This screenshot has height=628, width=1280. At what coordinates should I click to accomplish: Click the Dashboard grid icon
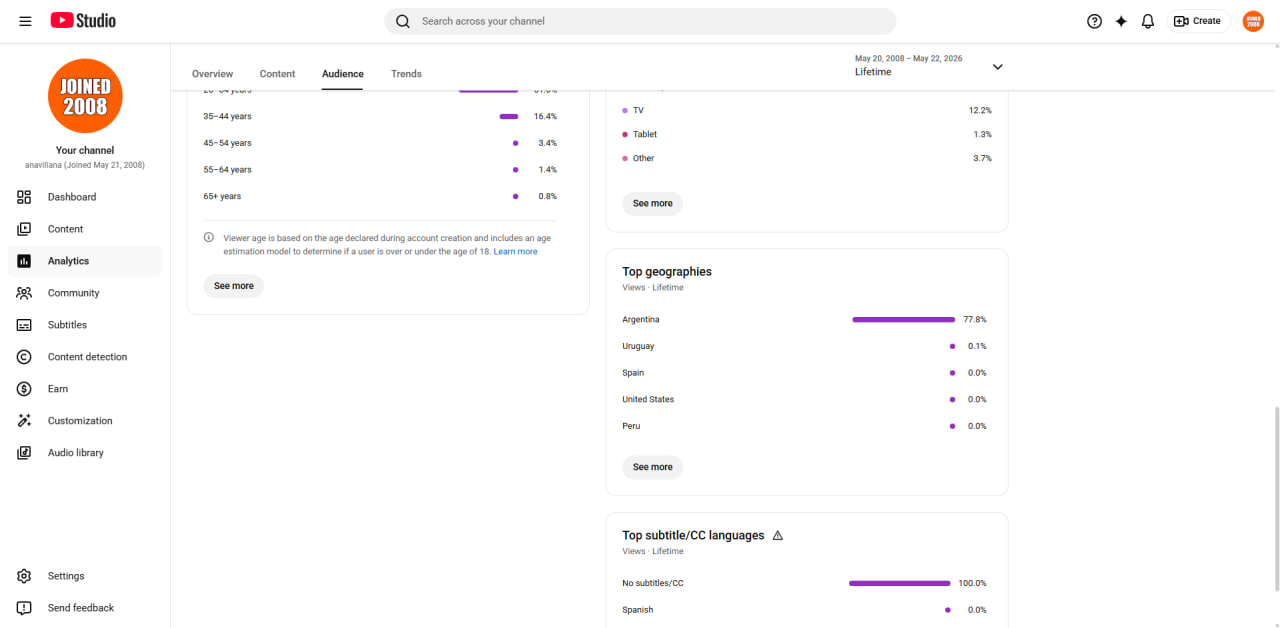click(x=25, y=197)
